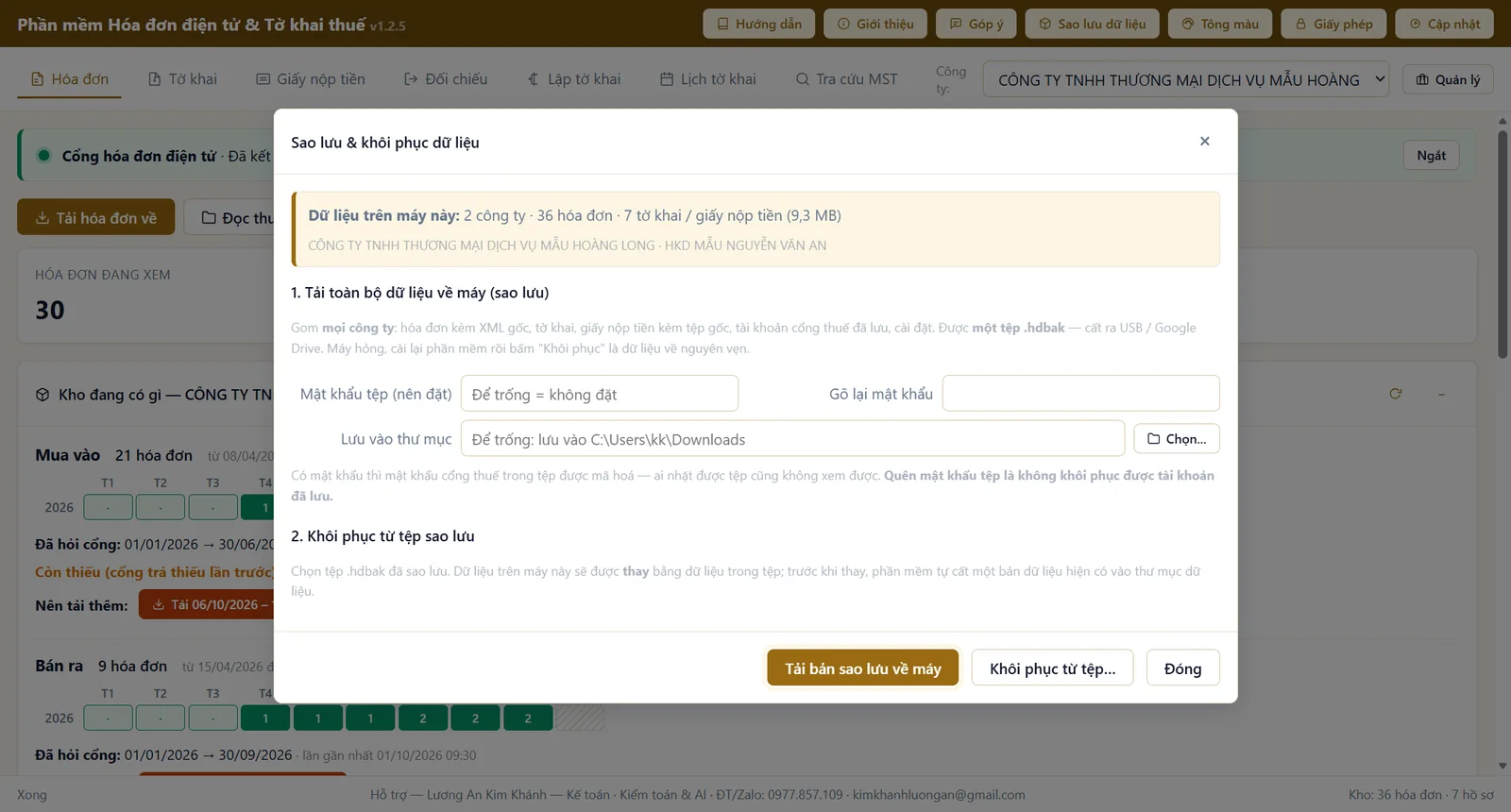Switch to the Hóa đơn tab
This screenshot has width=1511, height=812.
(x=70, y=79)
